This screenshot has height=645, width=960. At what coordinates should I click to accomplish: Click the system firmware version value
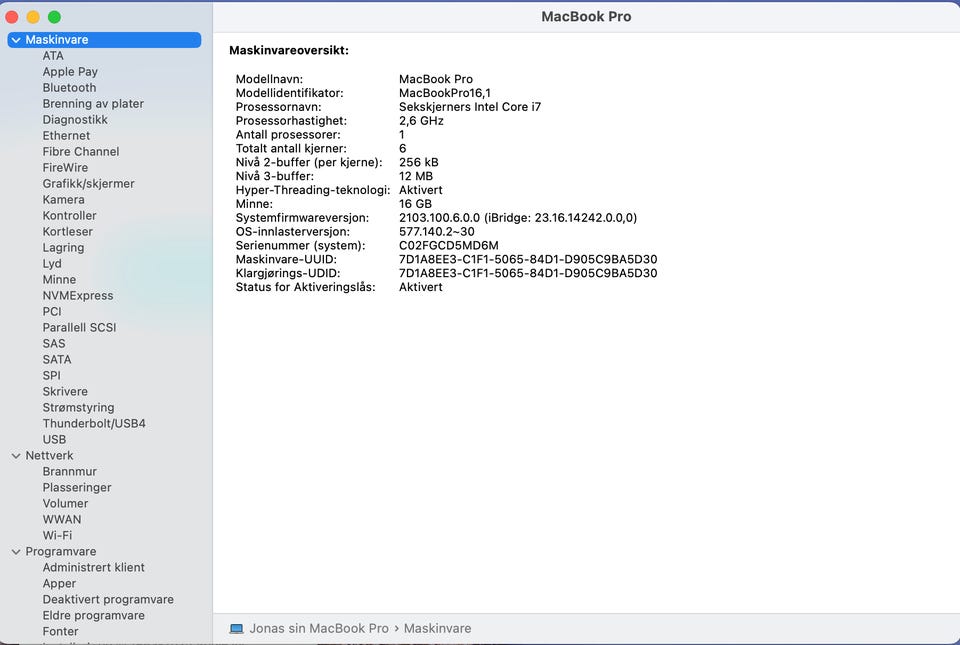(518, 218)
